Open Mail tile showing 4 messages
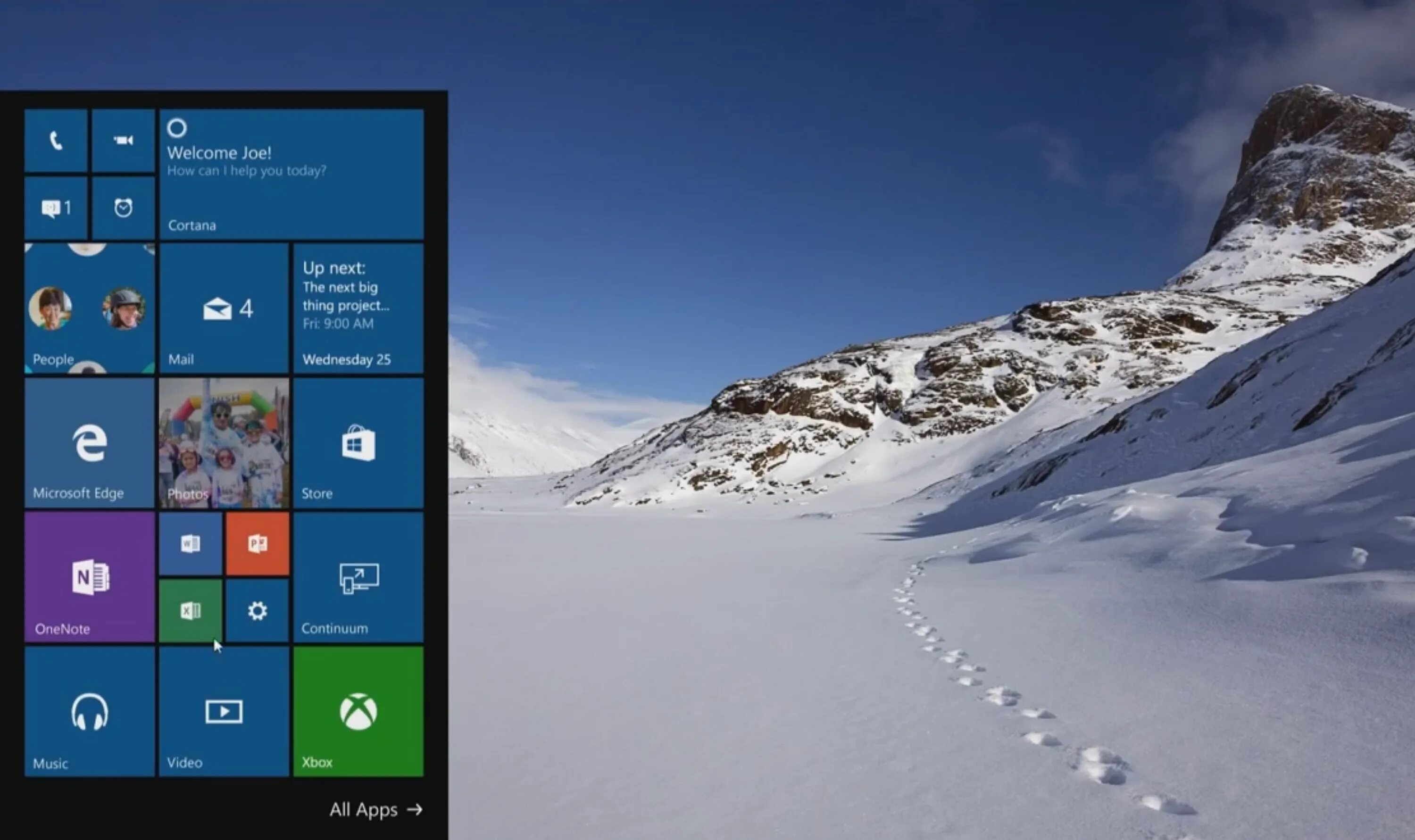Image resolution: width=1415 pixels, height=840 pixels. coord(224,308)
